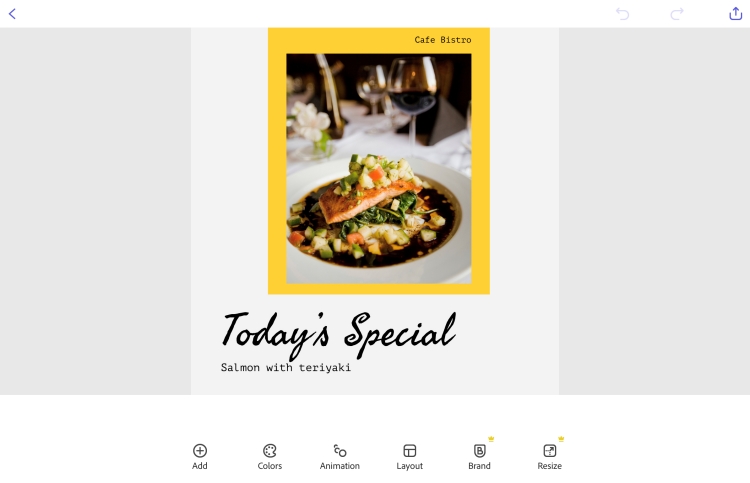Image resolution: width=750 pixels, height=483 pixels.
Task: Select the Salmon with teriyaki text
Action: click(286, 367)
